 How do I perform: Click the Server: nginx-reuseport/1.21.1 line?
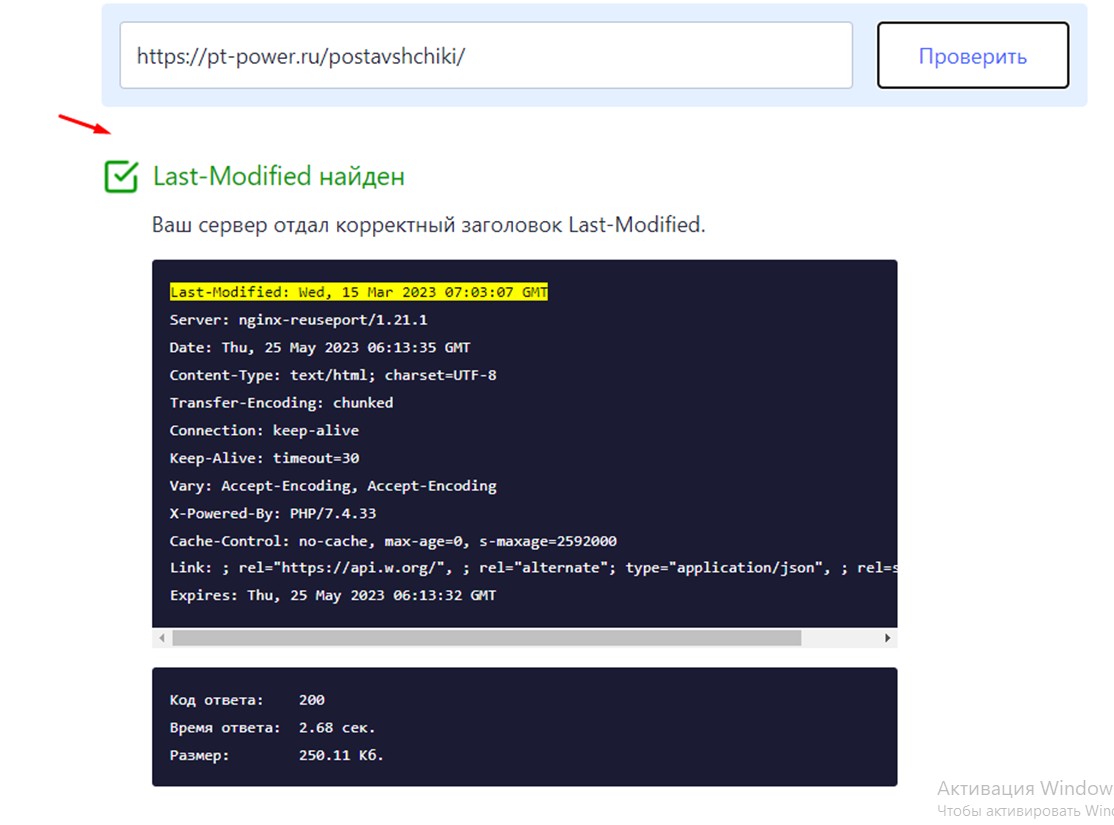tap(298, 320)
